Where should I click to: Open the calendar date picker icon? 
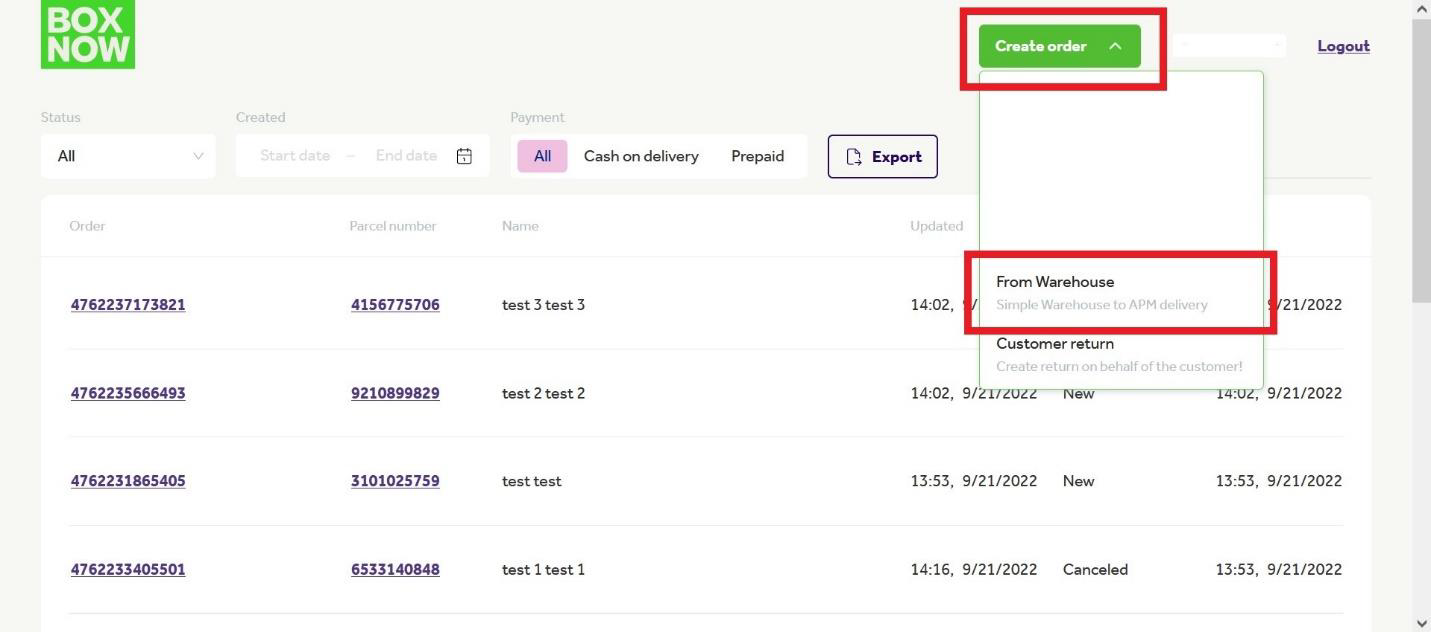pyautogui.click(x=464, y=156)
